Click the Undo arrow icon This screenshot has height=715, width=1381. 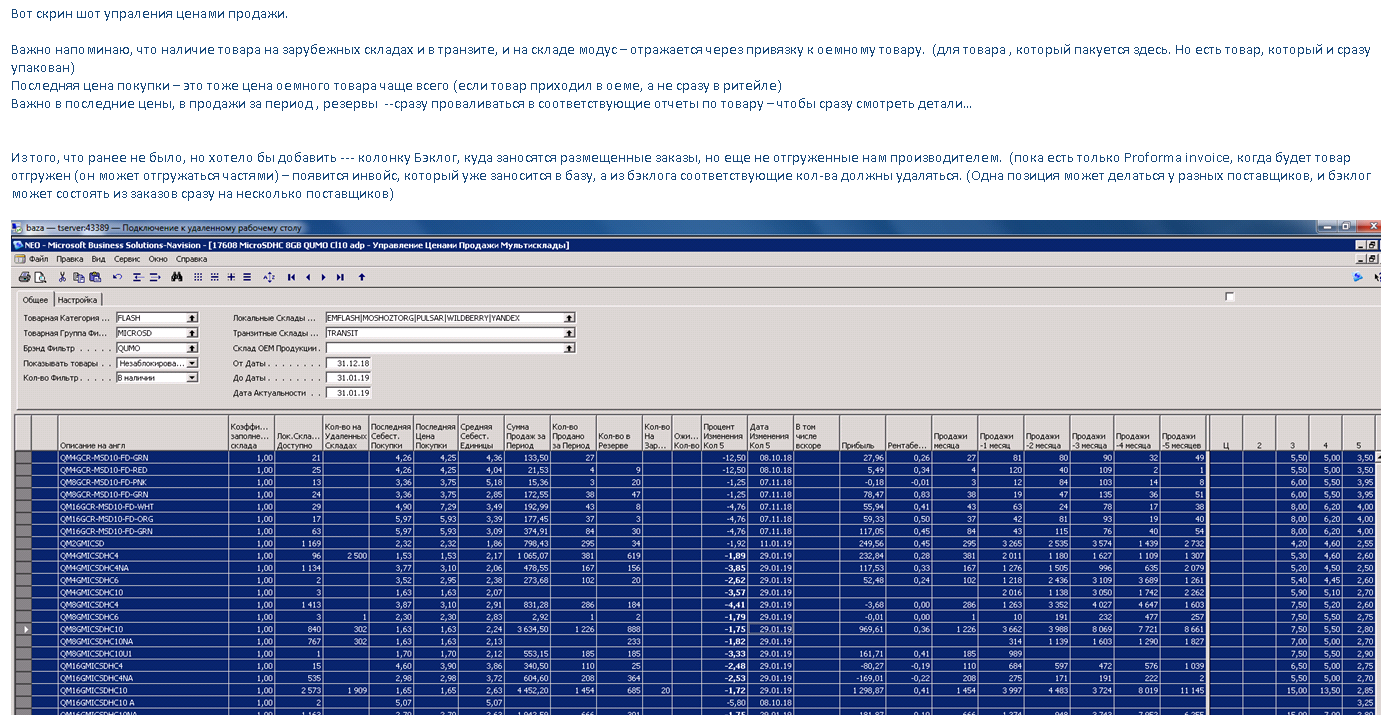tap(117, 277)
